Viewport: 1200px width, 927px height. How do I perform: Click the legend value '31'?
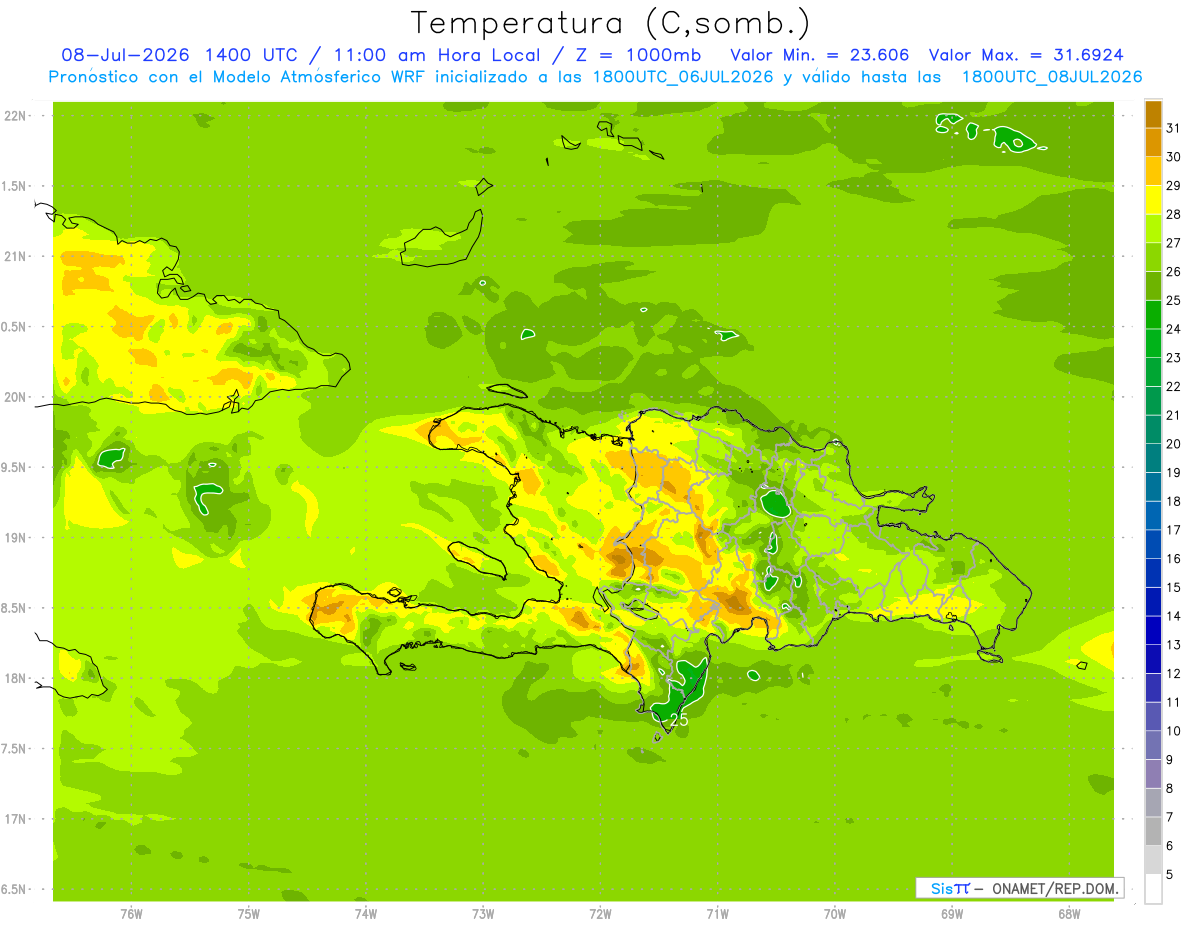coord(1174,128)
